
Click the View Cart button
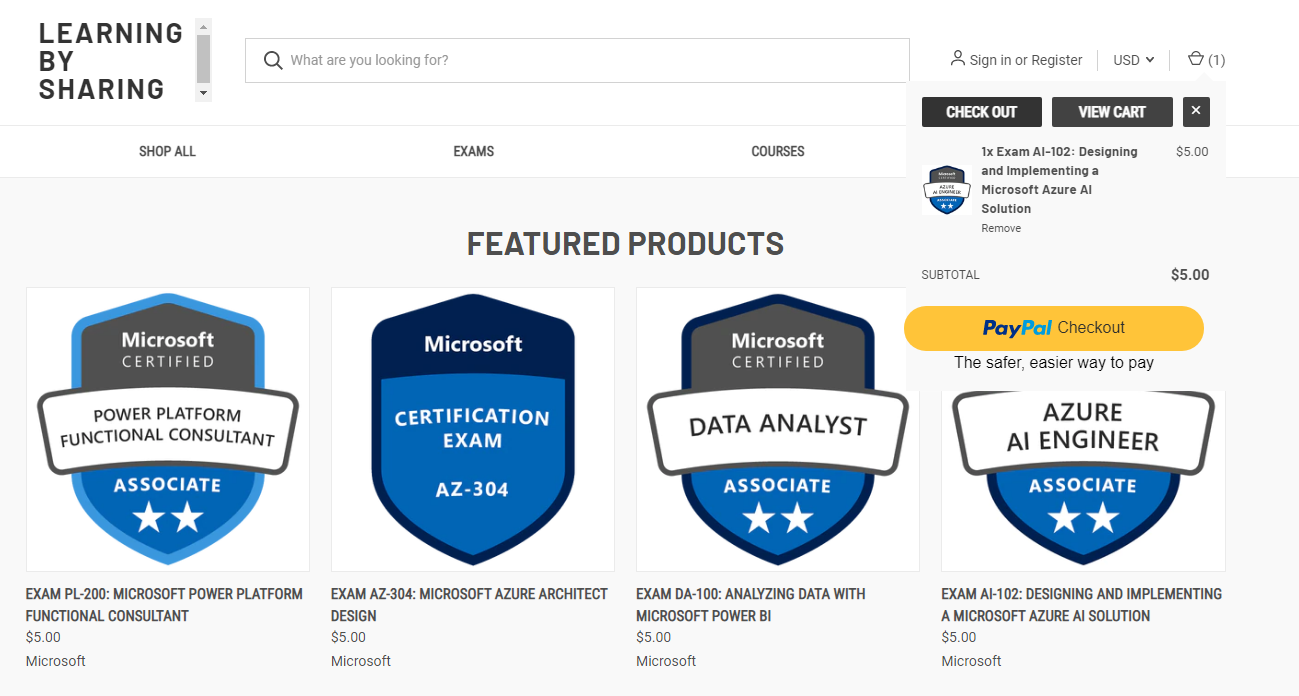click(x=1112, y=112)
